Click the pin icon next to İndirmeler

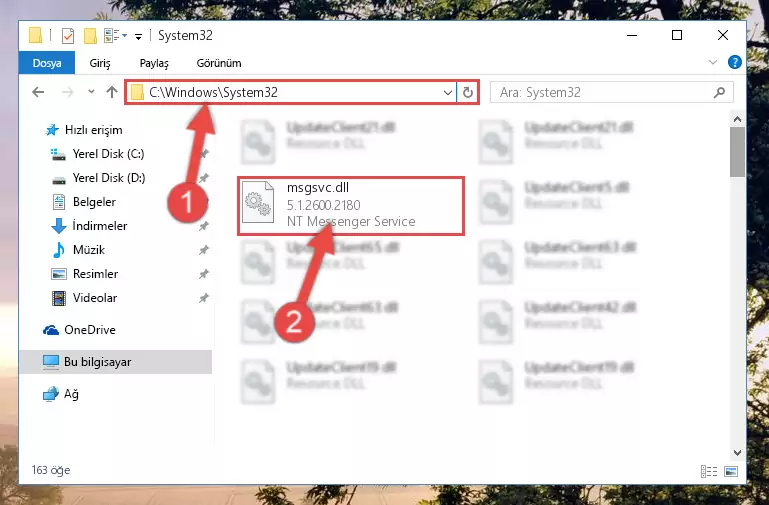tap(203, 226)
